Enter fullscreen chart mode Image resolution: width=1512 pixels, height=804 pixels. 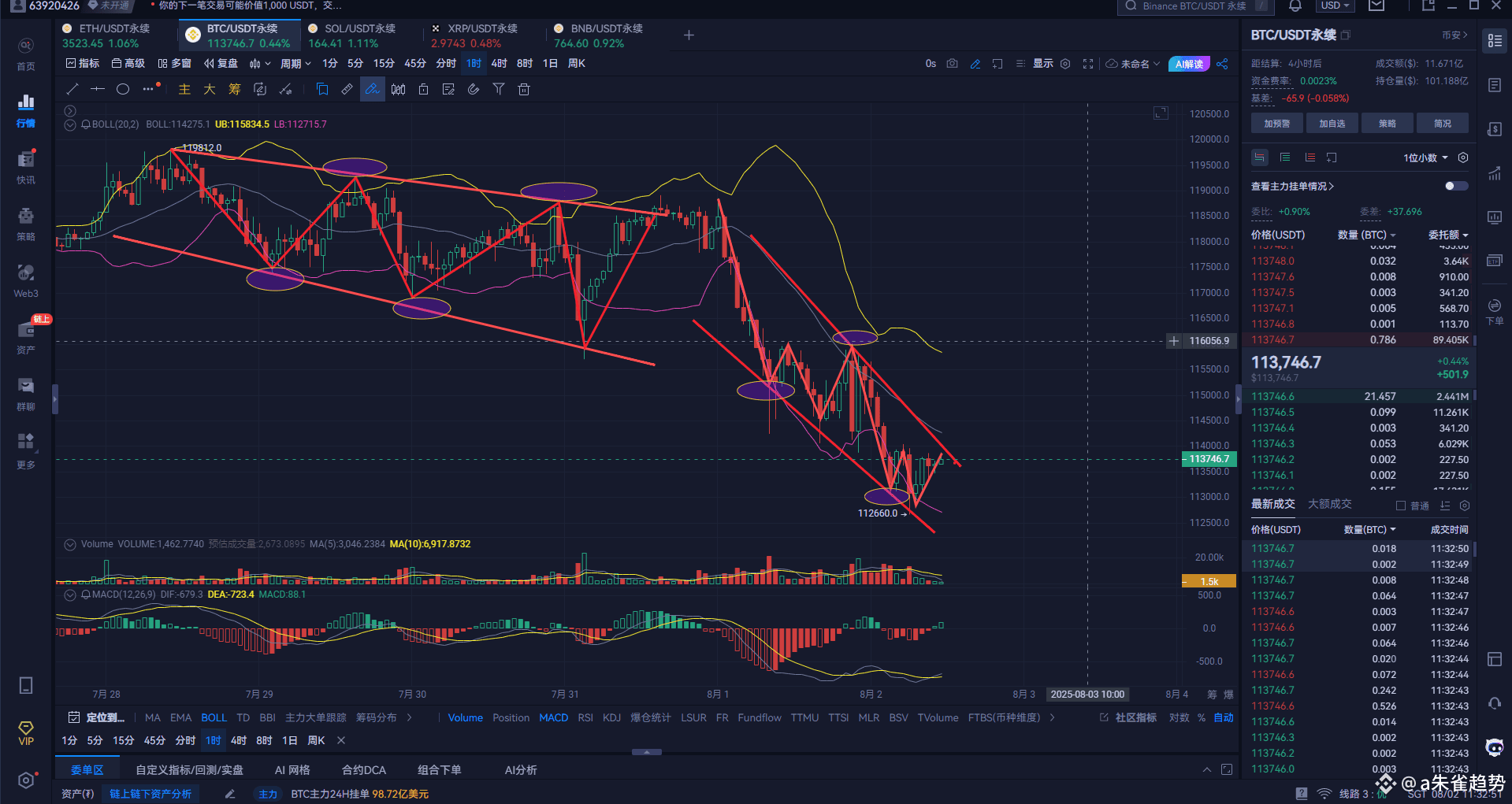tap(1088, 64)
